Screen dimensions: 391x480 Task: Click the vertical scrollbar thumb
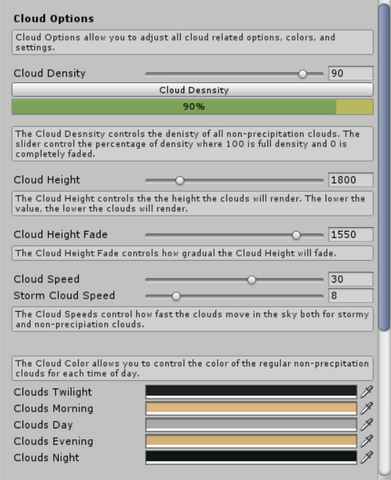(384, 167)
